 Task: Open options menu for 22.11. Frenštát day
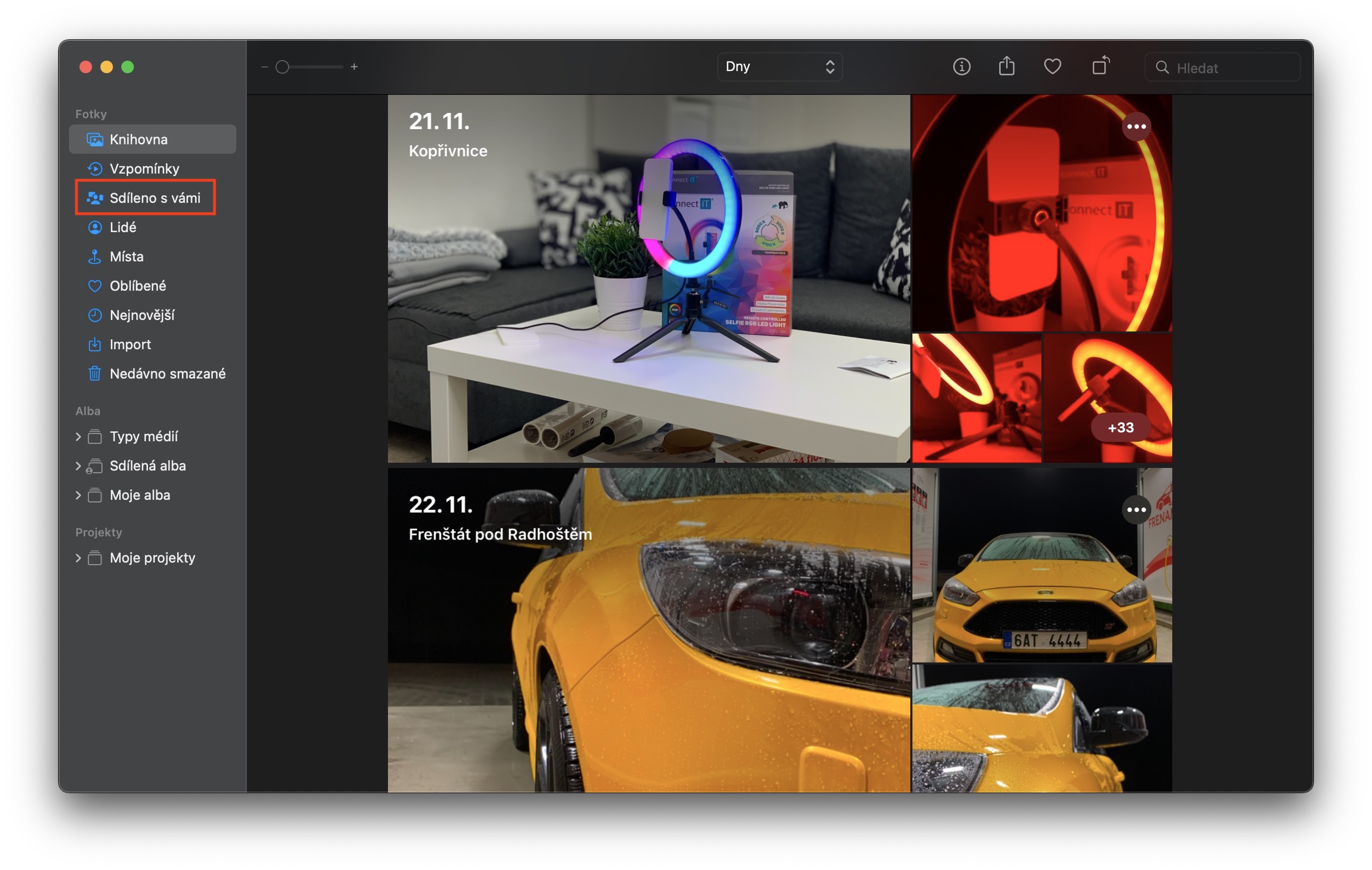click(x=1136, y=510)
